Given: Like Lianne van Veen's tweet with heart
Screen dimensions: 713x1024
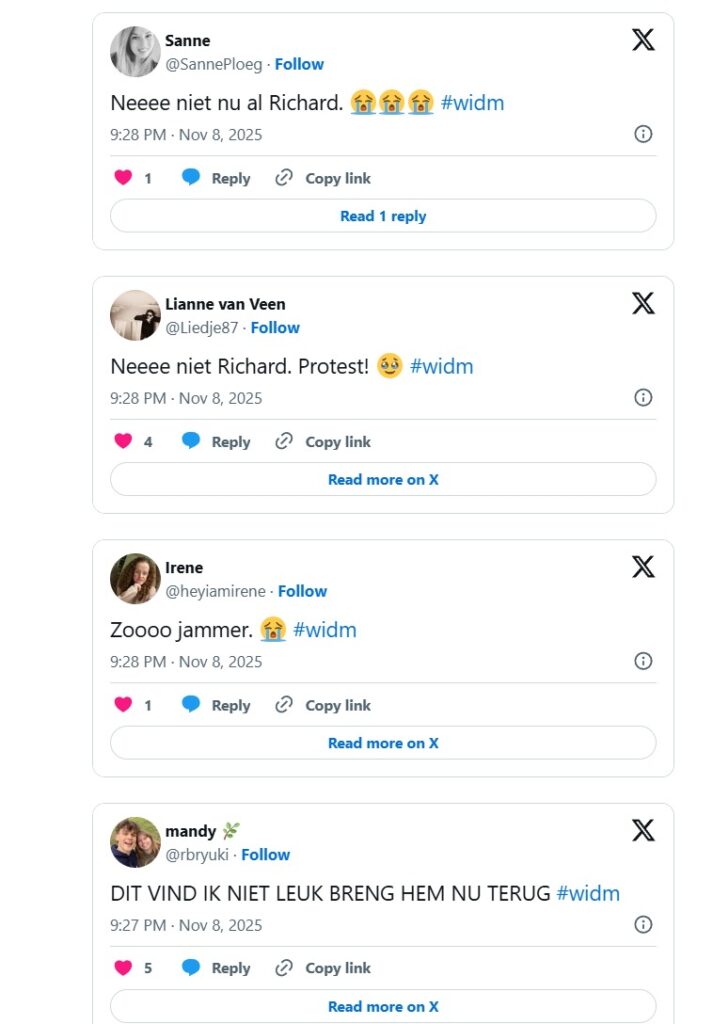Looking at the screenshot, I should [x=123, y=441].
